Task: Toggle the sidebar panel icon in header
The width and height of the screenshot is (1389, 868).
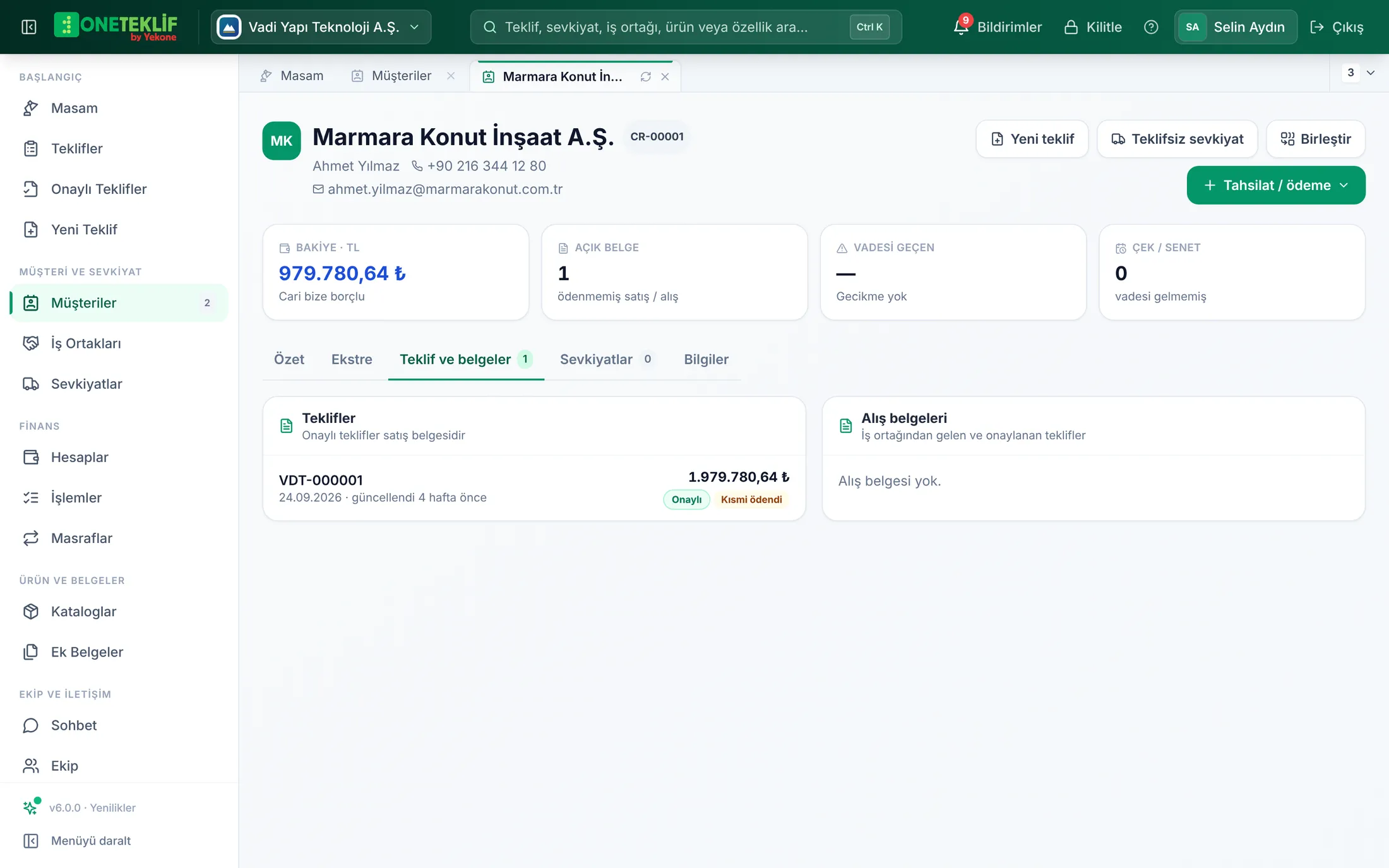Action: pyautogui.click(x=29, y=27)
